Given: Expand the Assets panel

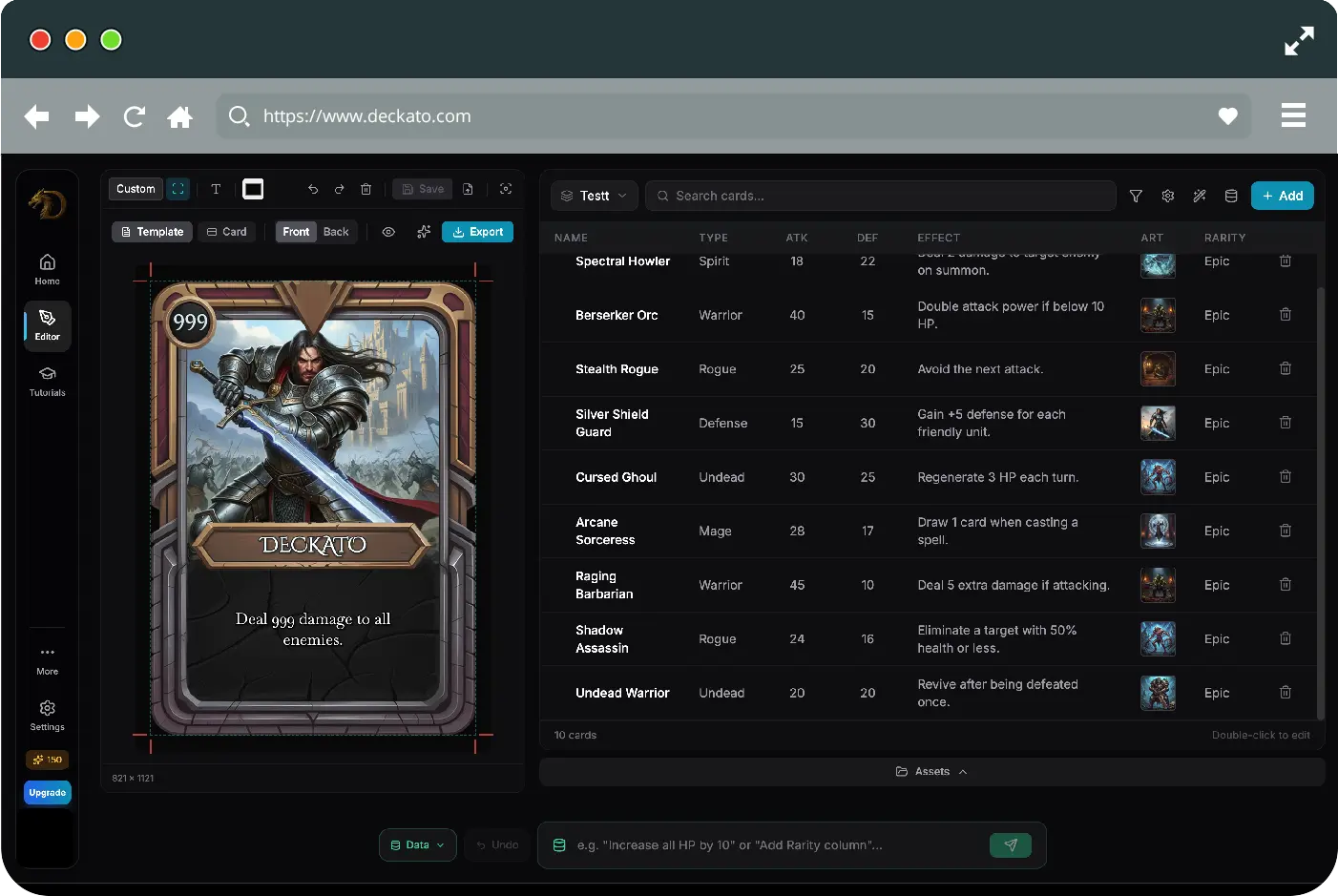Looking at the screenshot, I should (931, 772).
